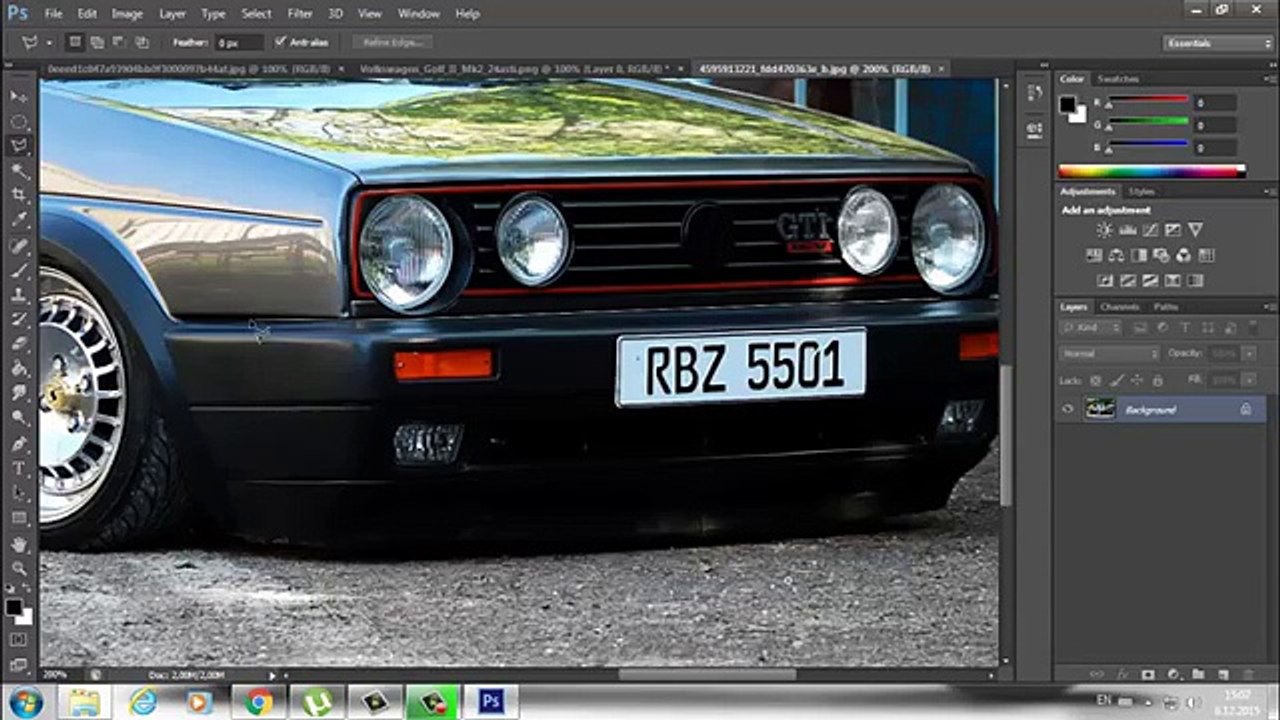
Task: Switch to the Channels tab
Action: coord(1120,307)
